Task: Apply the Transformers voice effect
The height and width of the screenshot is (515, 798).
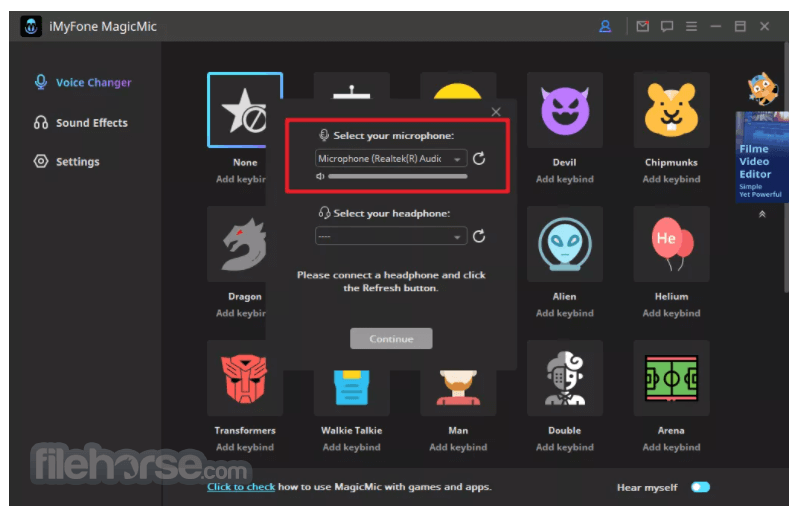Action: [244, 378]
